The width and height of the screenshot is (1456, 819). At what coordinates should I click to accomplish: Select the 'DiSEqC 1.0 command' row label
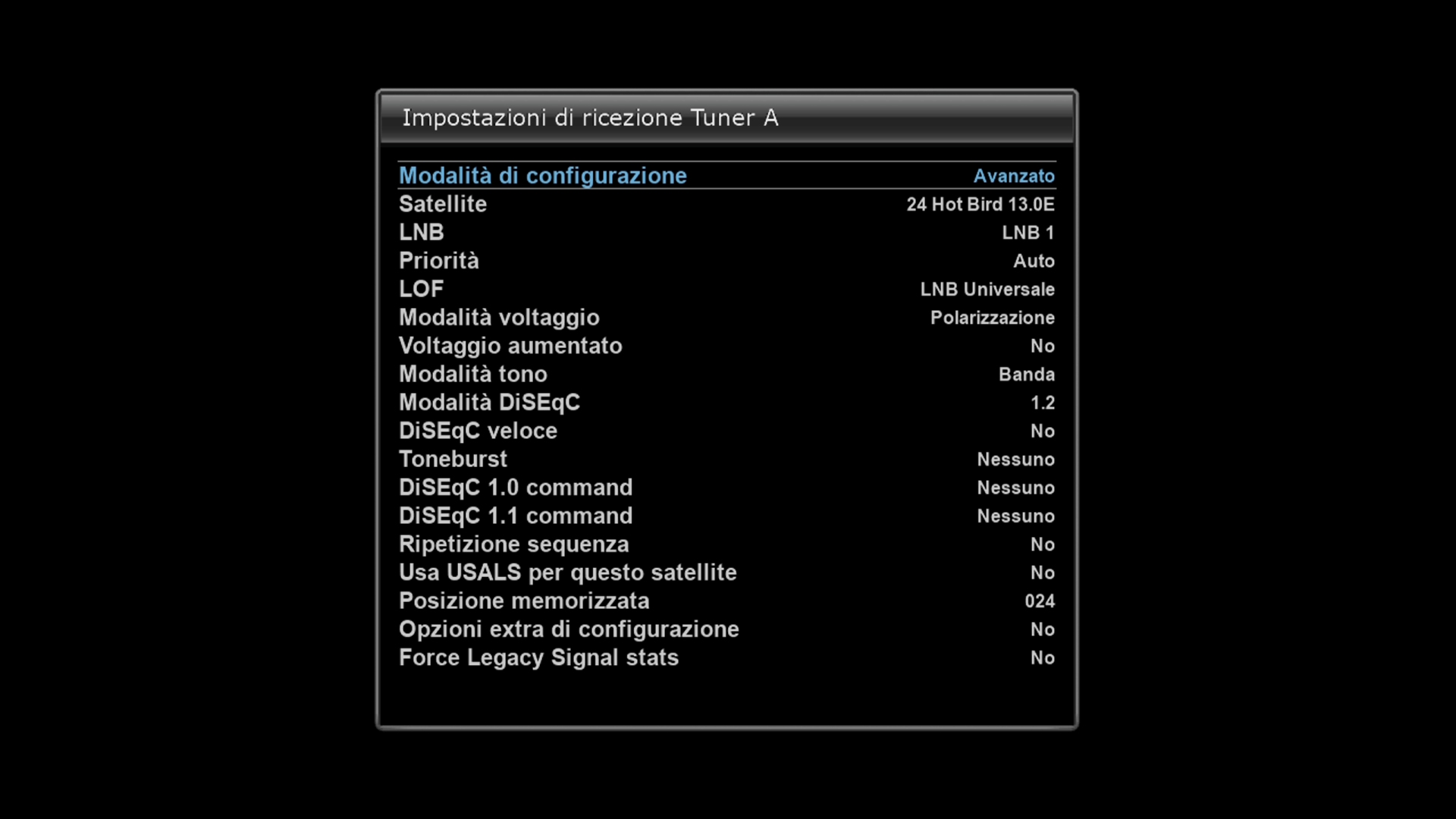[x=516, y=488]
